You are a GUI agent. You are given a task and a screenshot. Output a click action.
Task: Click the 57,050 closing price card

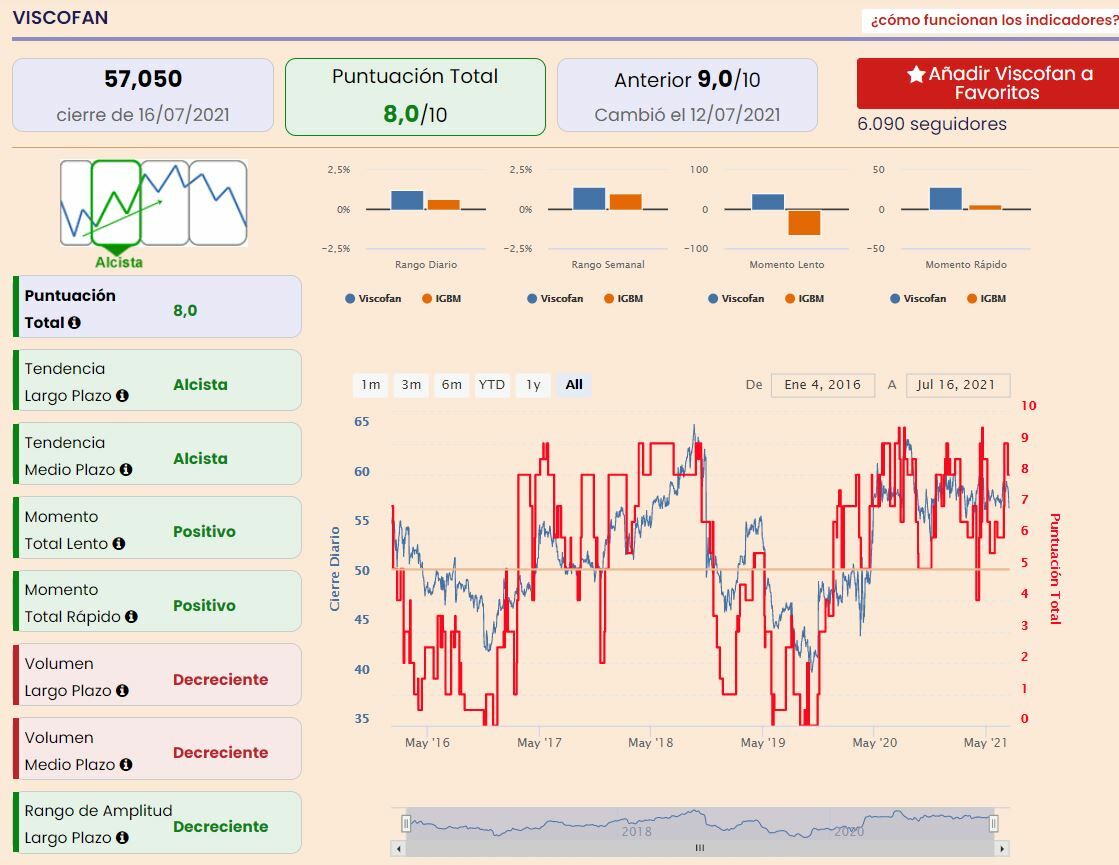[143, 95]
